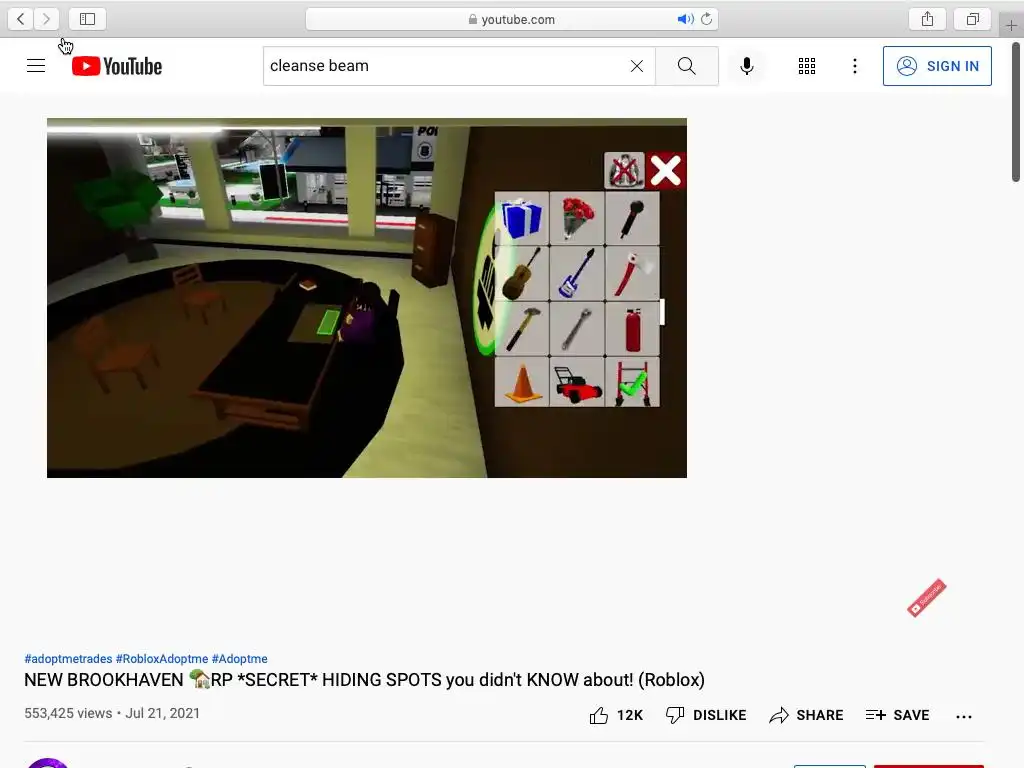Open the YouTube hamburger guide menu

(x=36, y=66)
